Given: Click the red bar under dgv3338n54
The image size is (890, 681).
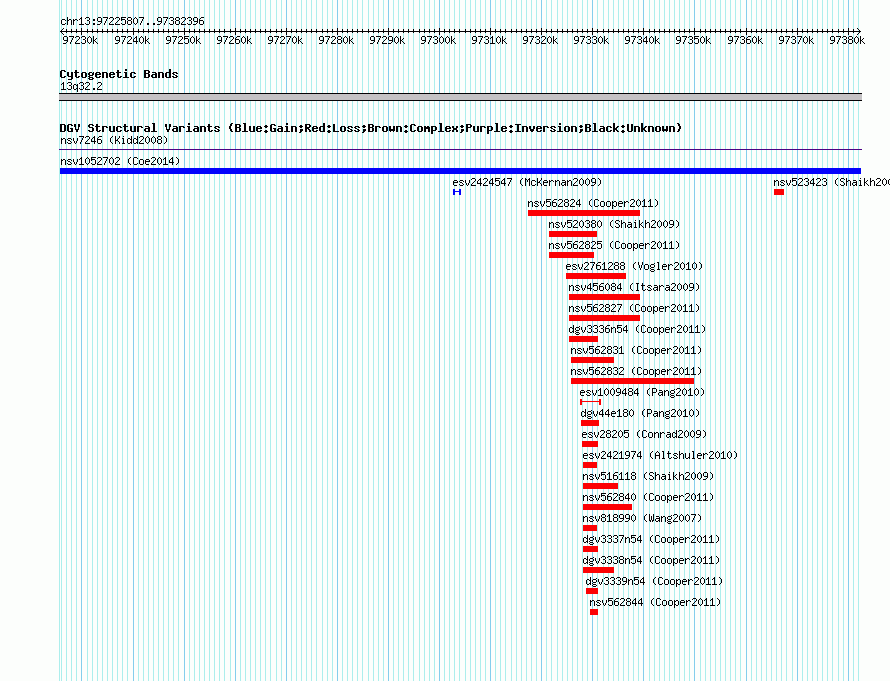Looking at the screenshot, I should click(598, 570).
